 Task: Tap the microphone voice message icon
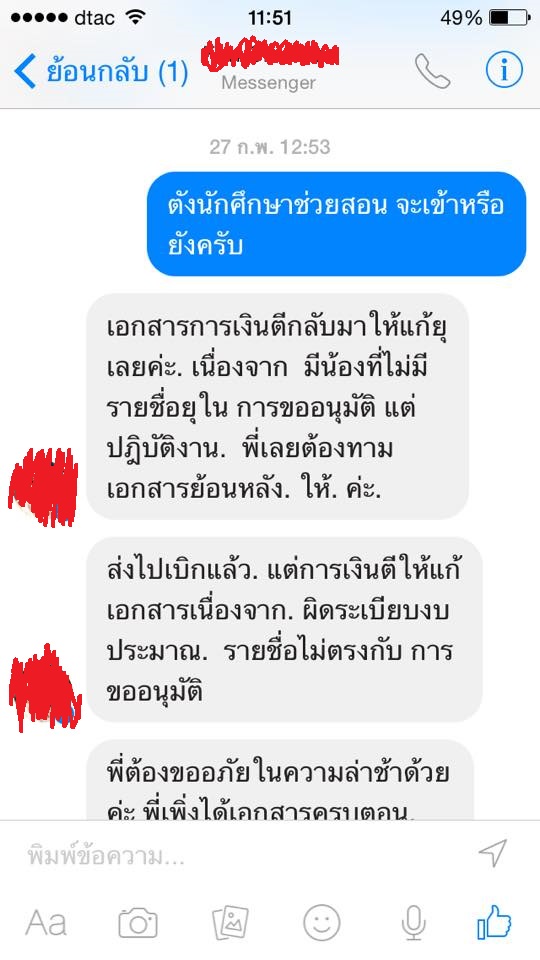tap(414, 923)
